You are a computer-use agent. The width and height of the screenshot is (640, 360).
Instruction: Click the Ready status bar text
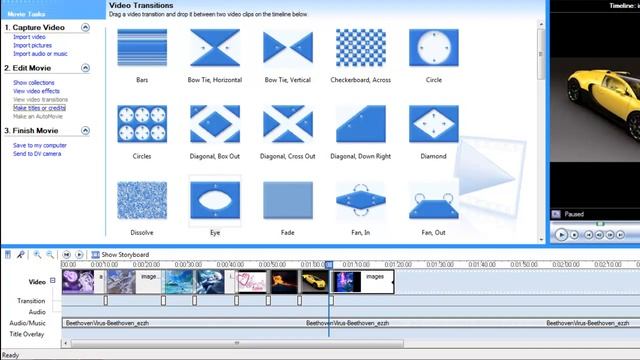click(x=11, y=355)
